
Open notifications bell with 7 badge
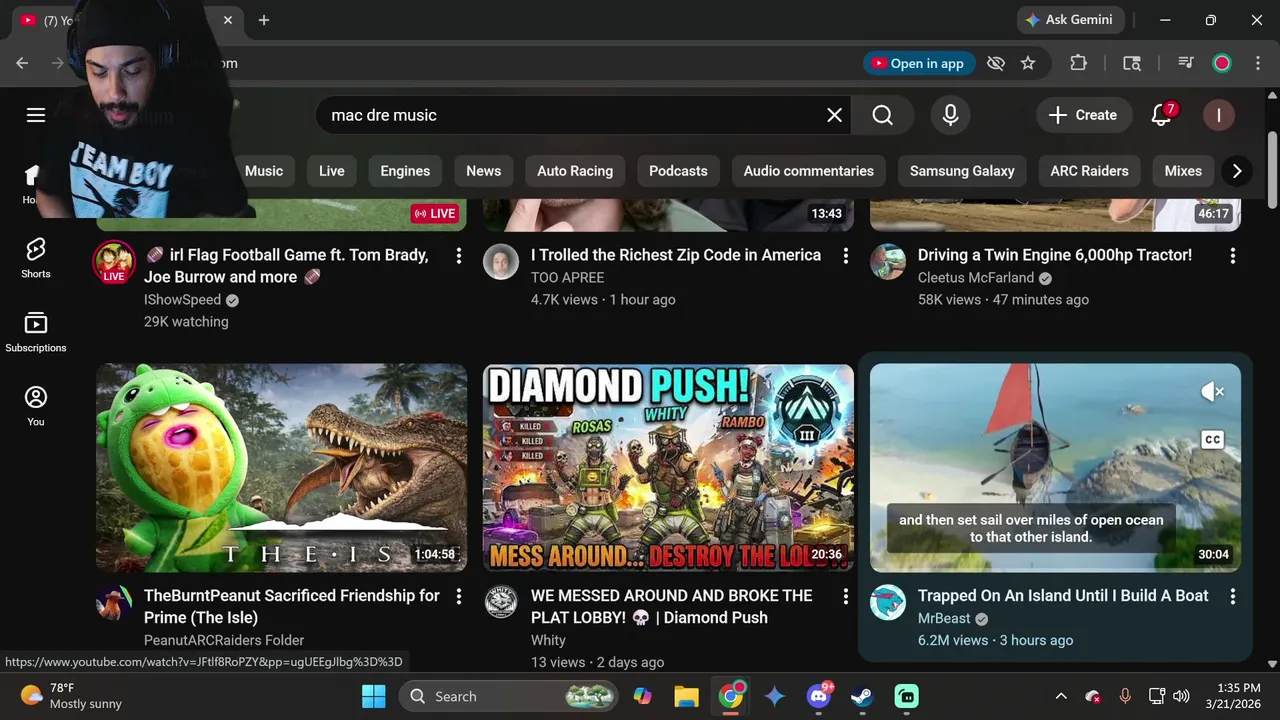point(1161,115)
